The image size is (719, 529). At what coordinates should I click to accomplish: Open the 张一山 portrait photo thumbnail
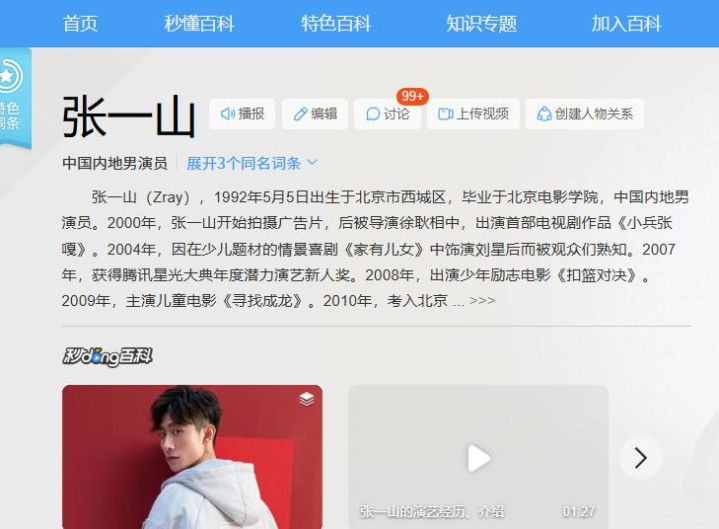(192, 457)
